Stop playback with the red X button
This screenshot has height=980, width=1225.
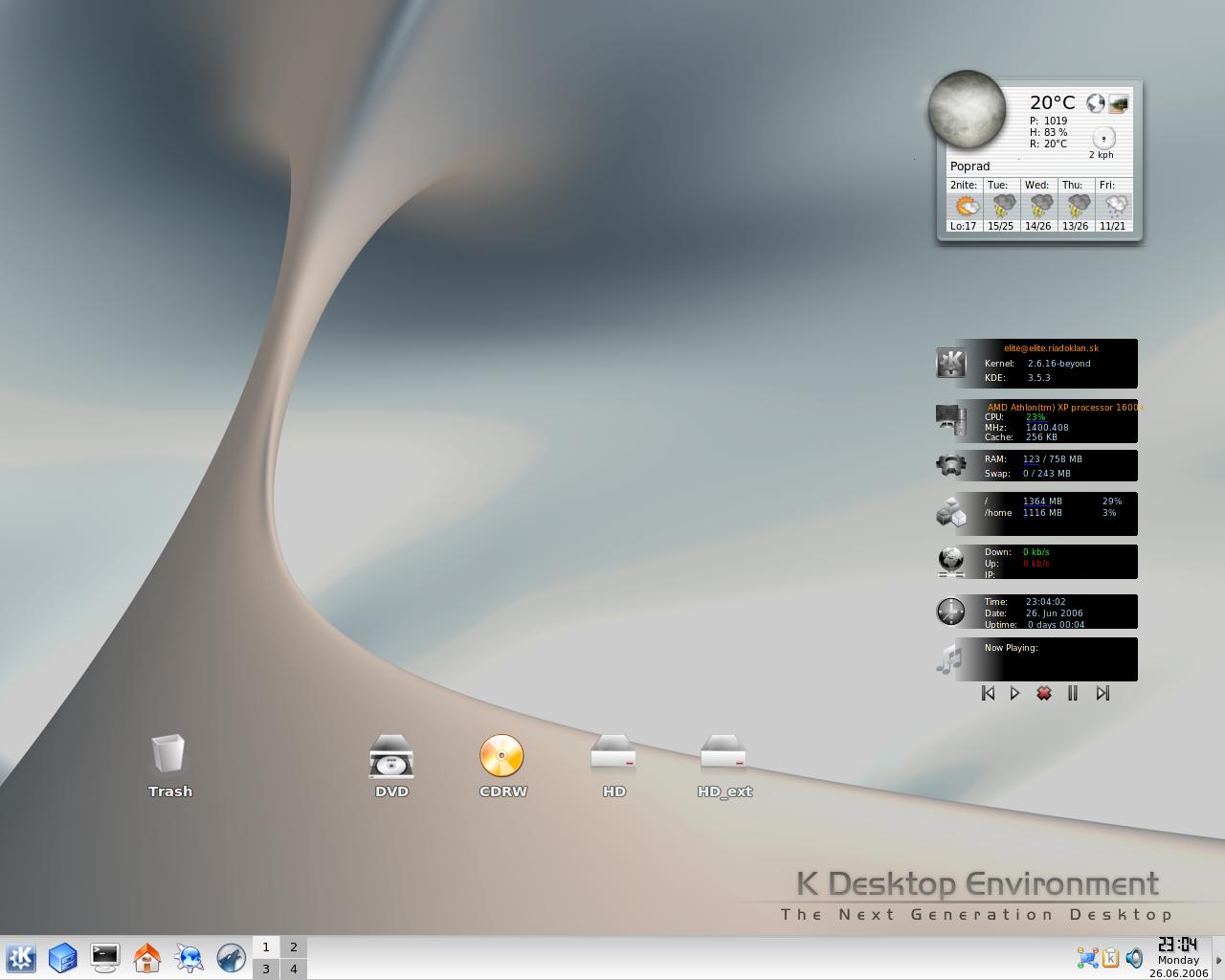[1044, 693]
